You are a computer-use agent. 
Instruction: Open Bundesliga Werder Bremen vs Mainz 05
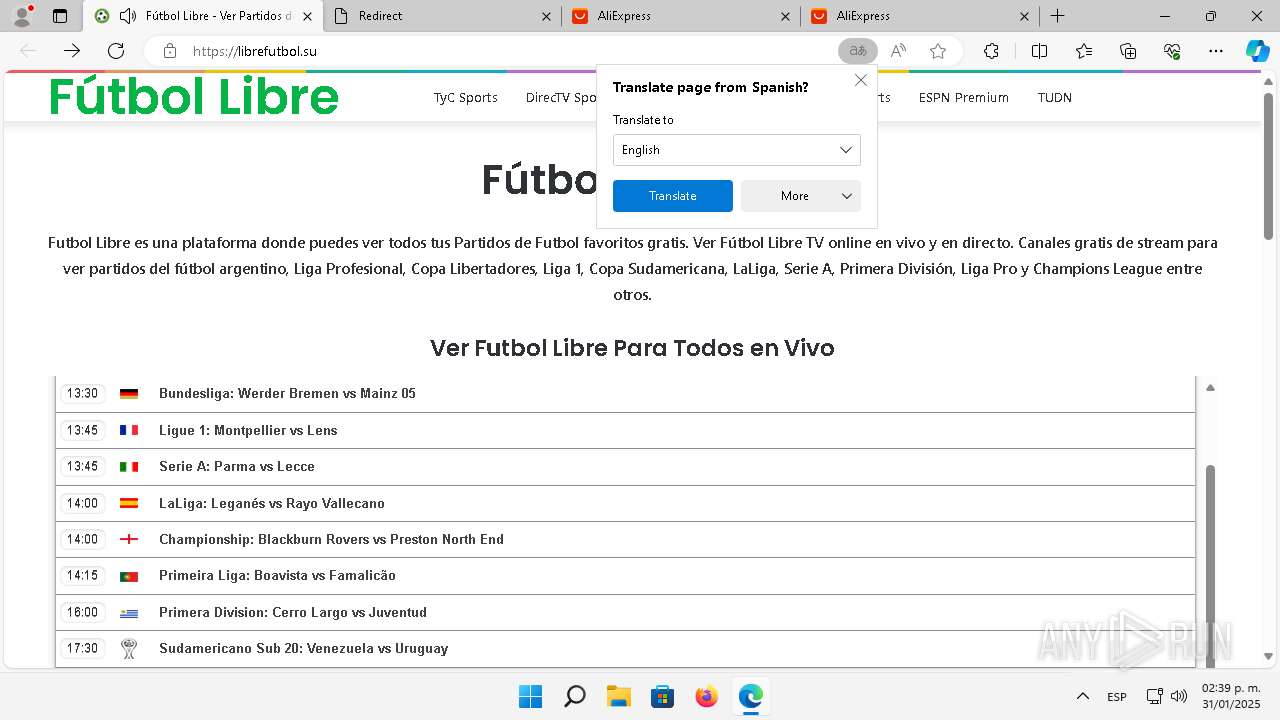tap(626, 394)
